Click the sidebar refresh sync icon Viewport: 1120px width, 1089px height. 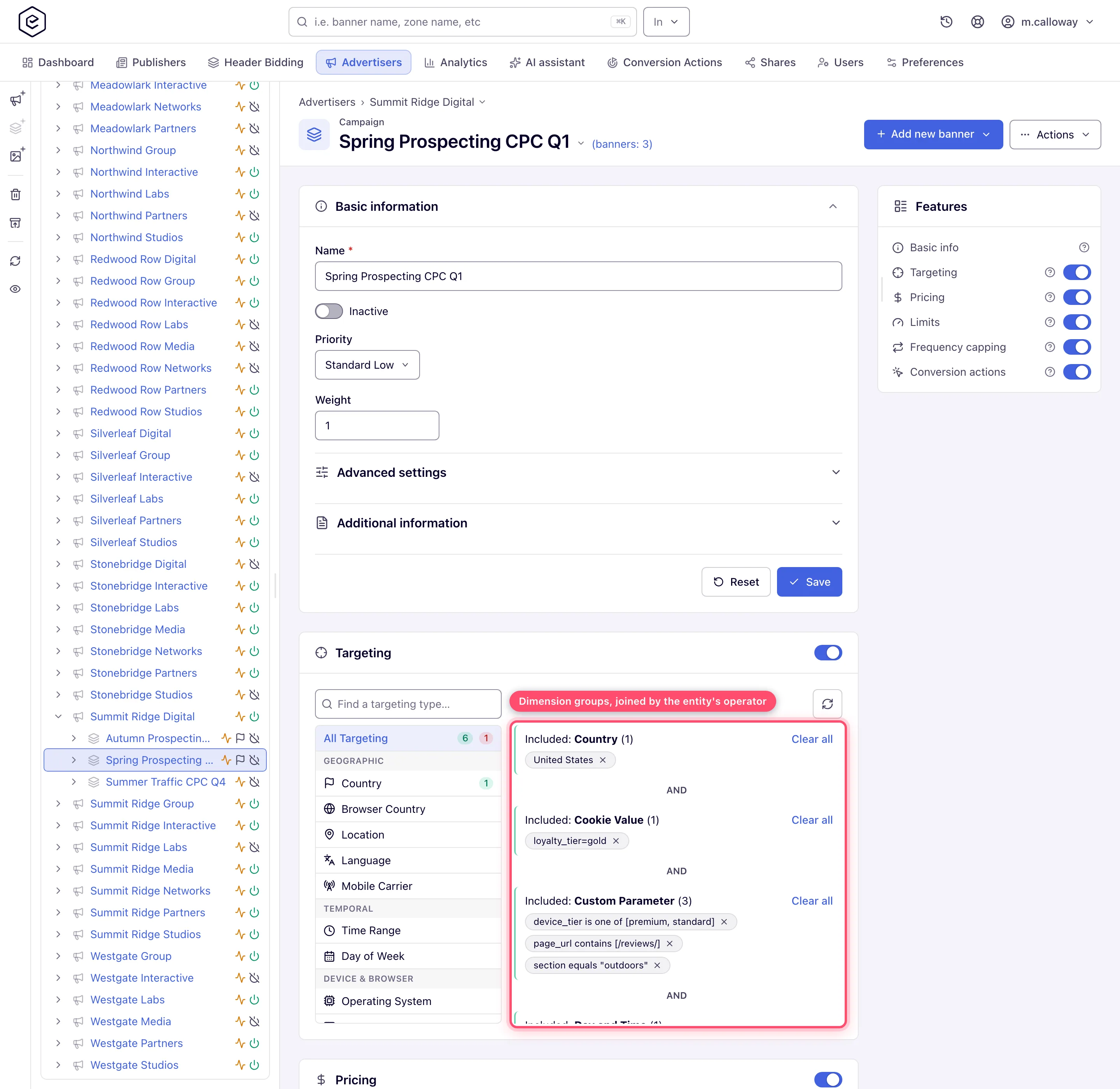[x=16, y=261]
